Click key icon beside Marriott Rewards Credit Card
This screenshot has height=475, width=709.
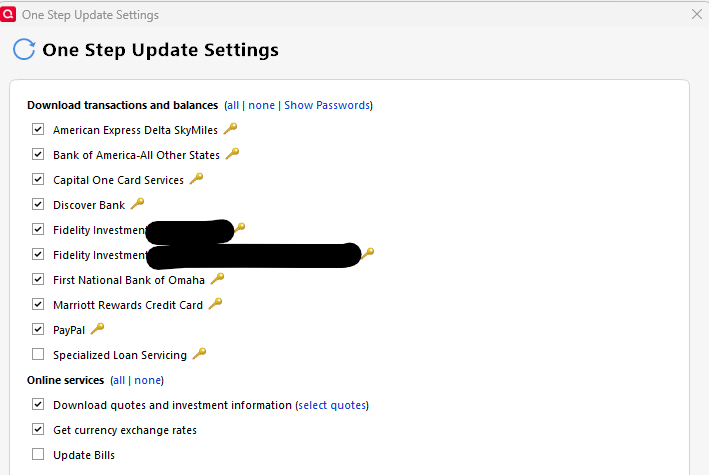(x=215, y=304)
